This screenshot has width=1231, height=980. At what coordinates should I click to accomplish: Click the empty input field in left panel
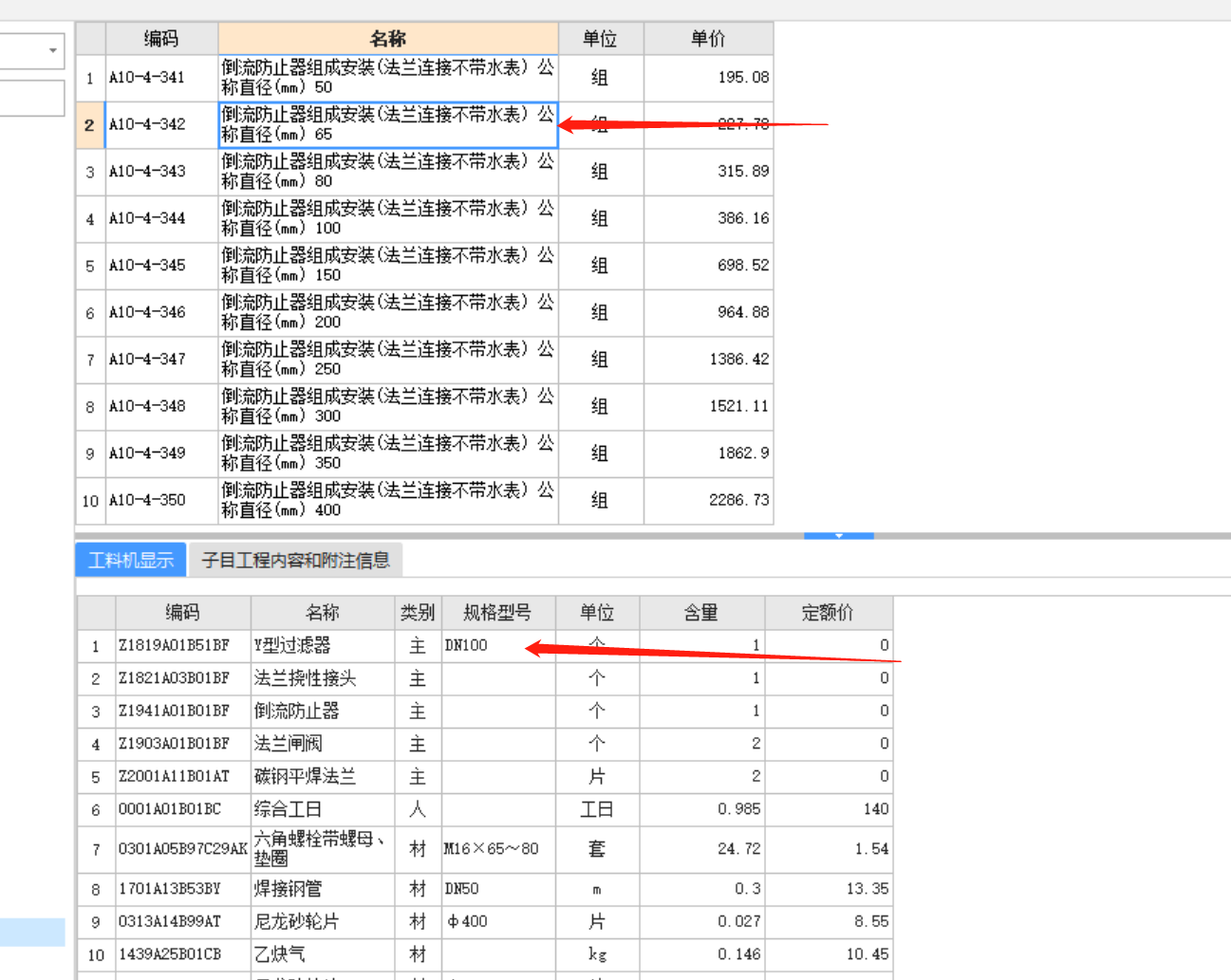click(x=31, y=98)
